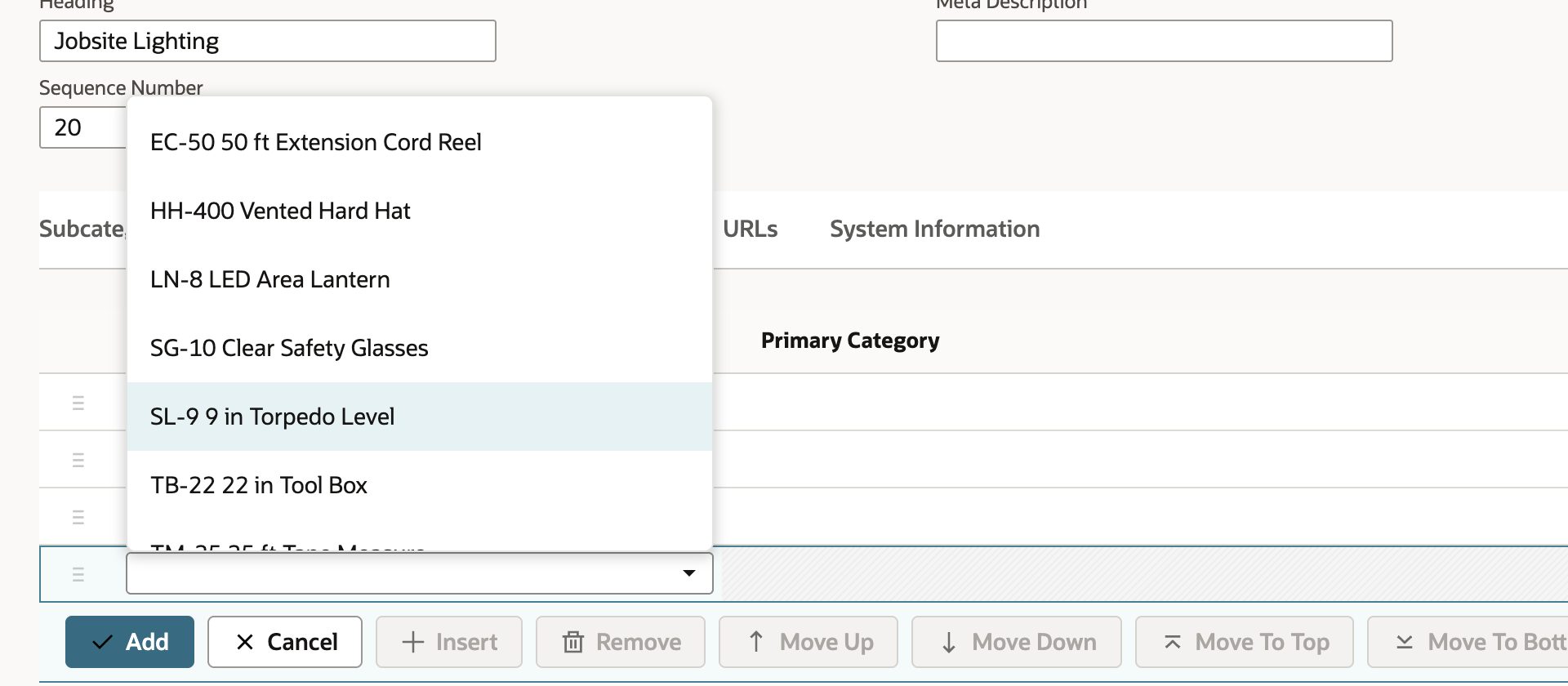Choose SL-9 9 in Torpedo Level option
This screenshot has height=686, width=1568.
click(420, 416)
